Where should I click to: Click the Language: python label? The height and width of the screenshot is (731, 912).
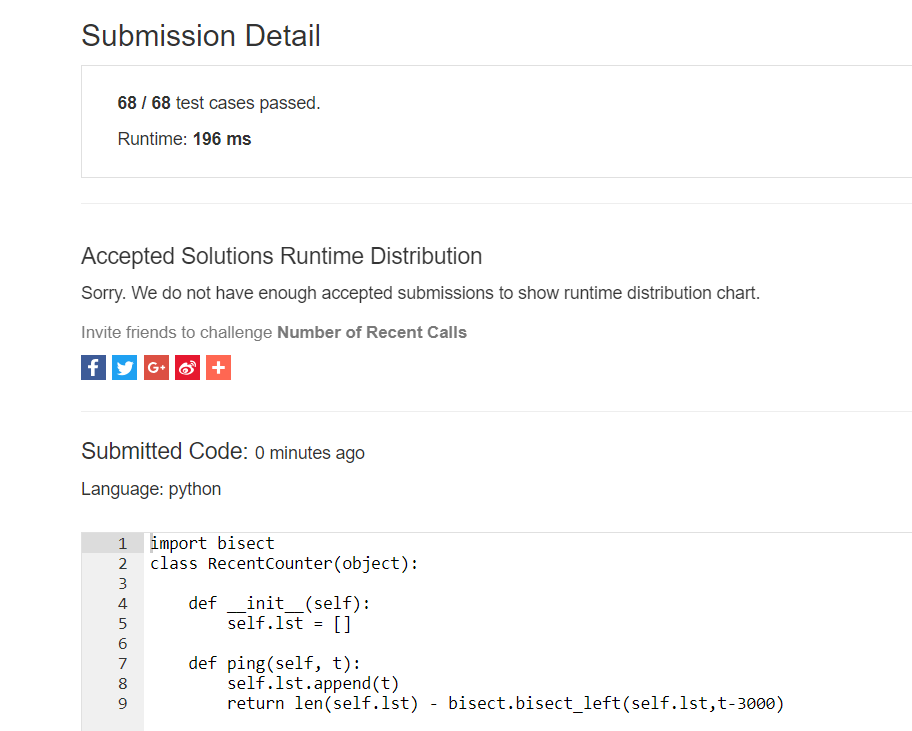pos(151,489)
